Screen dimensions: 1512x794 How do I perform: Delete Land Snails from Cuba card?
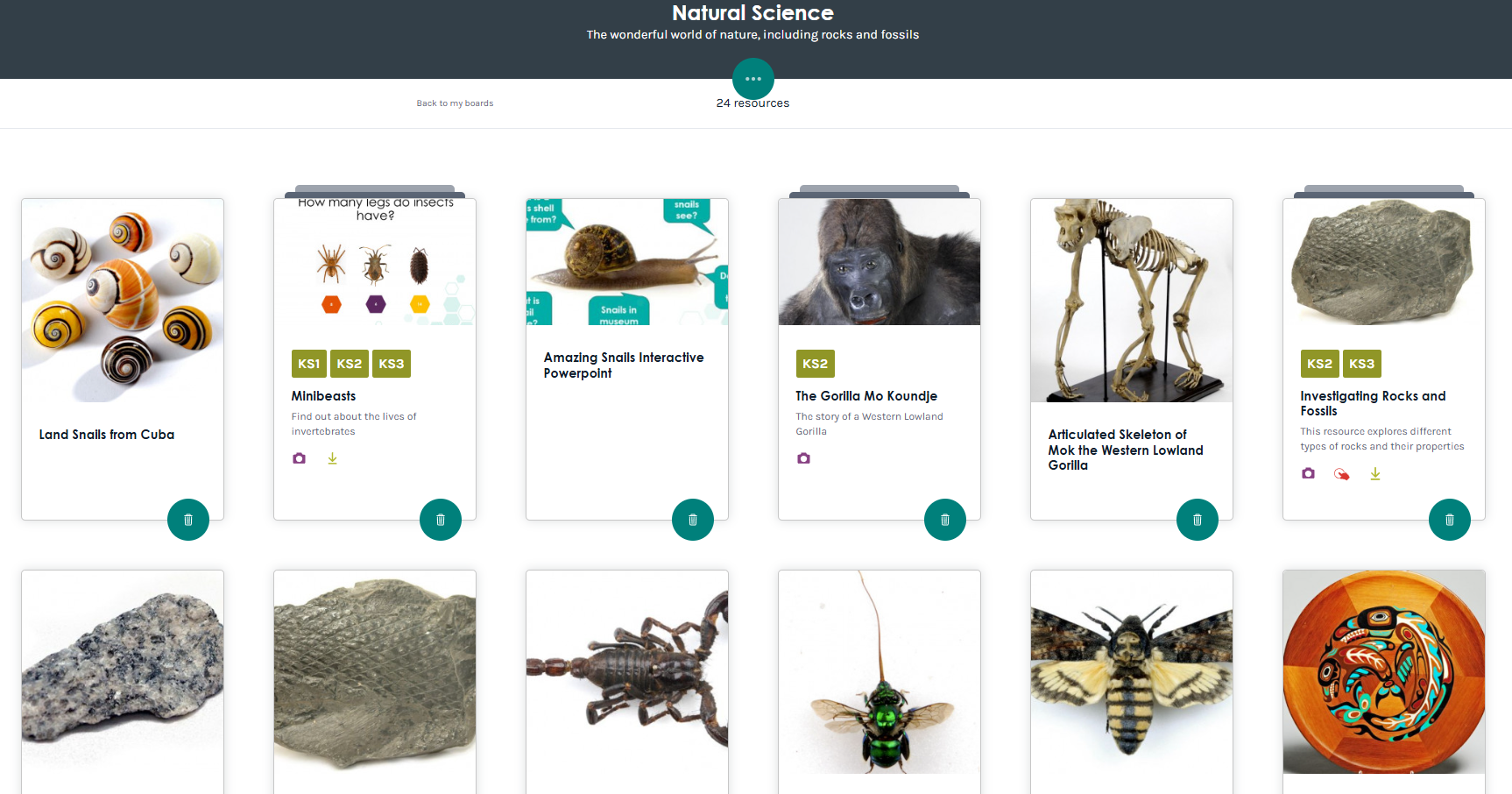coord(188,520)
